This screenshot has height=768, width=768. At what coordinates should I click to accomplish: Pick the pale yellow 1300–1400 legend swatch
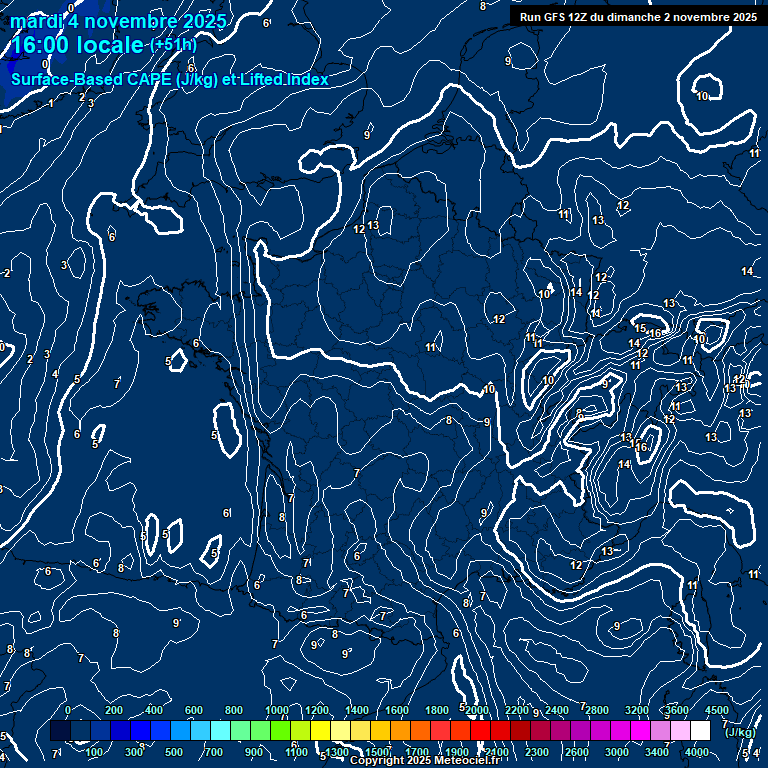point(340,730)
